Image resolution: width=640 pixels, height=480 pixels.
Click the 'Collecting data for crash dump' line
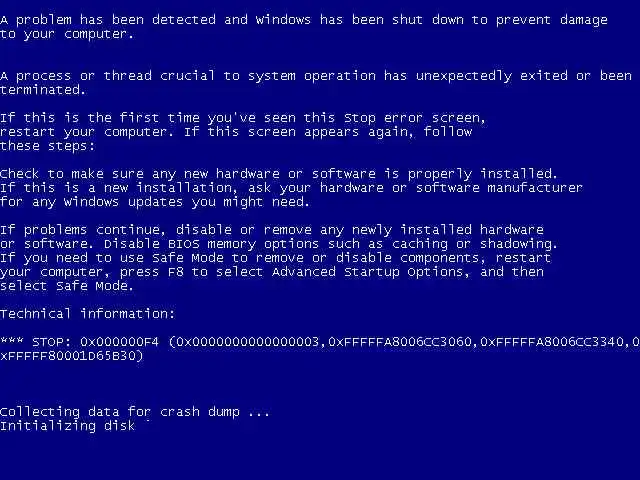135,412
